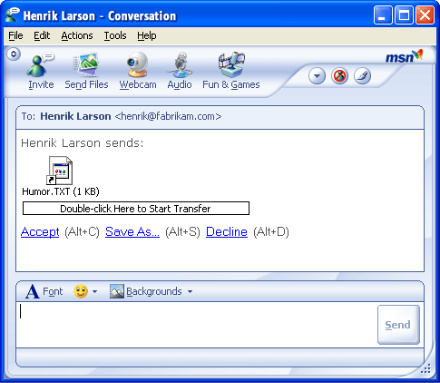This screenshot has width=440, height=383.
Task: Change the message Font
Action: coord(44,292)
